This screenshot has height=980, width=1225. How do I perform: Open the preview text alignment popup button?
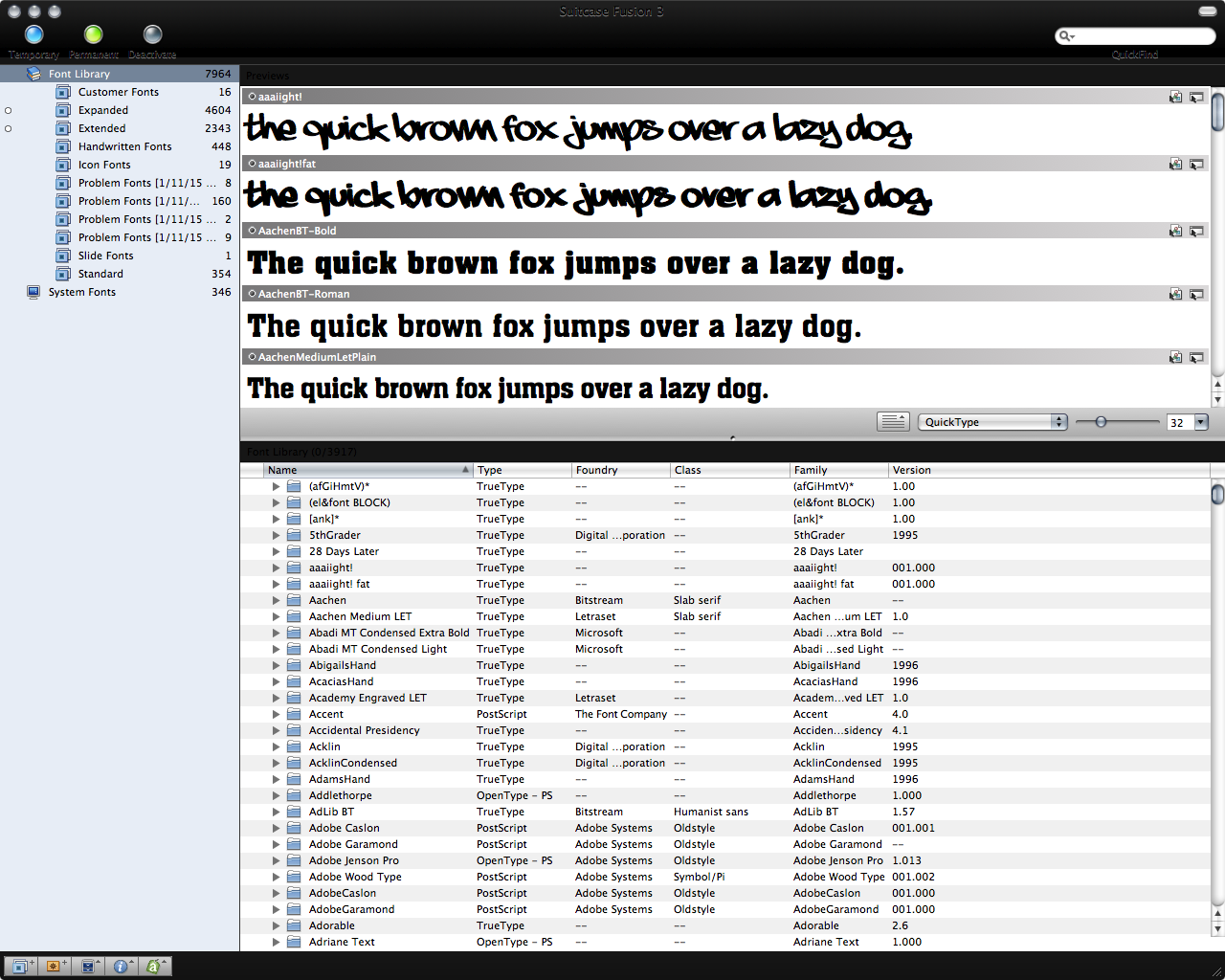click(x=894, y=422)
